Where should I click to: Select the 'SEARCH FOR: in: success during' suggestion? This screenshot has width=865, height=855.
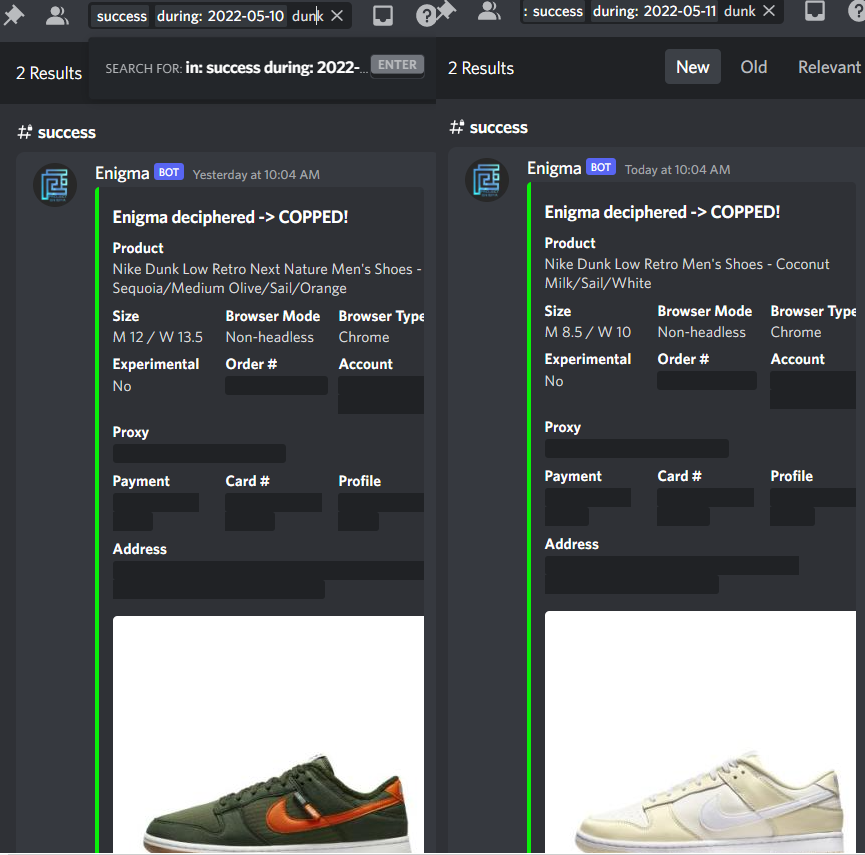[264, 67]
